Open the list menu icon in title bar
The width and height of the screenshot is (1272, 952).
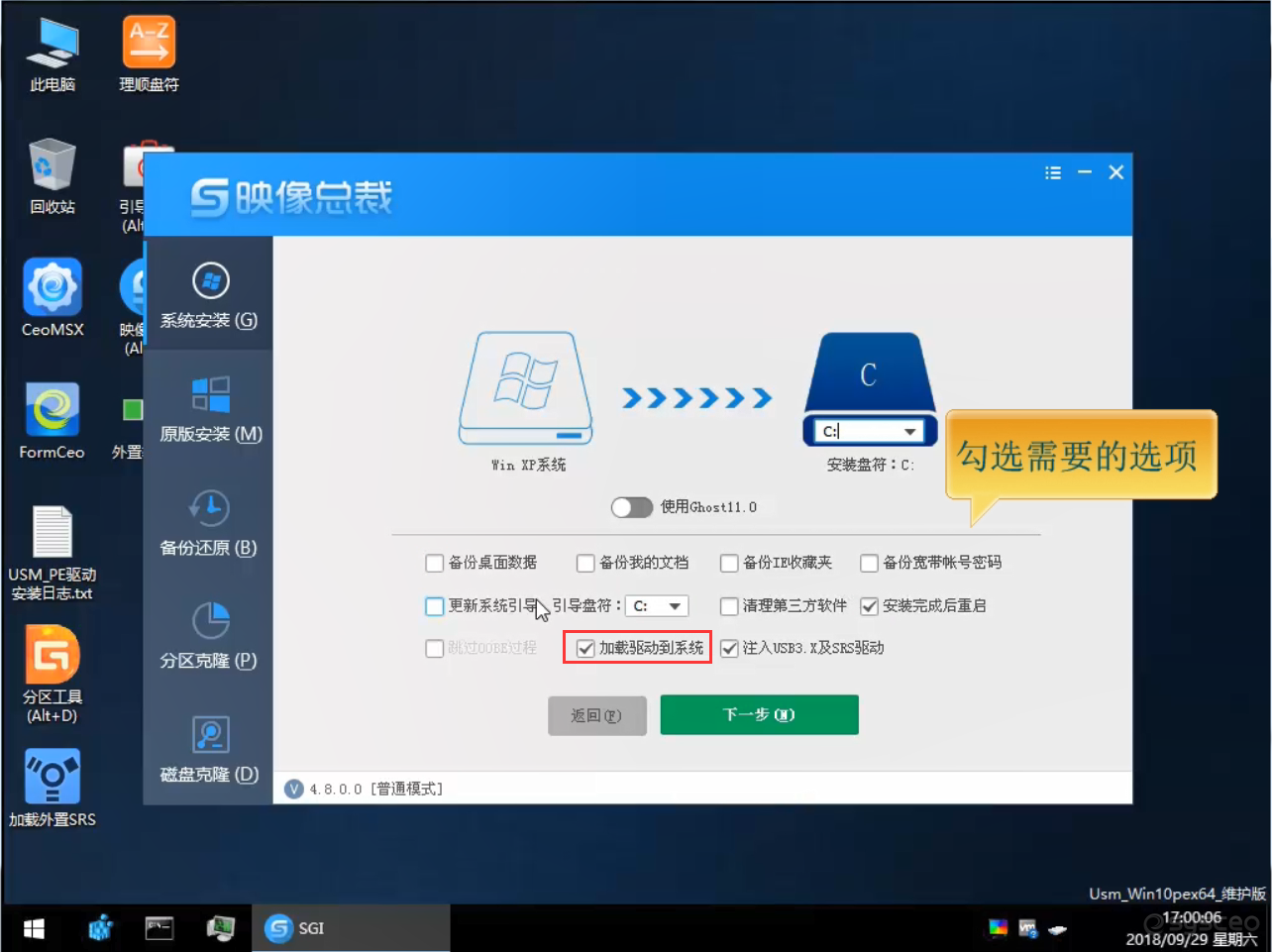[x=1053, y=172]
